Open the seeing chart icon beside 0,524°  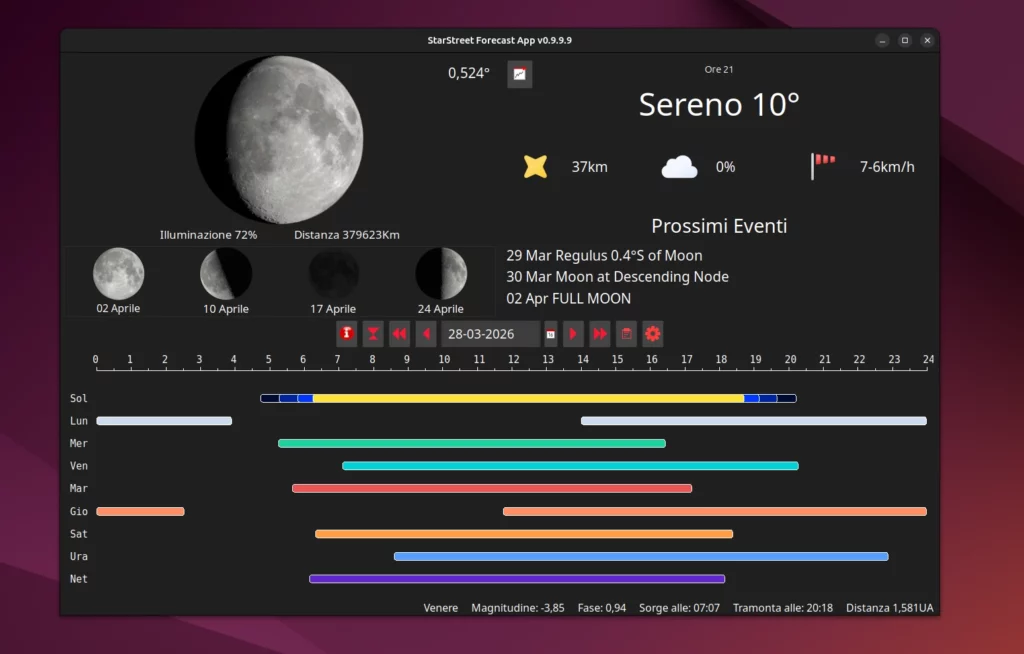coord(519,73)
